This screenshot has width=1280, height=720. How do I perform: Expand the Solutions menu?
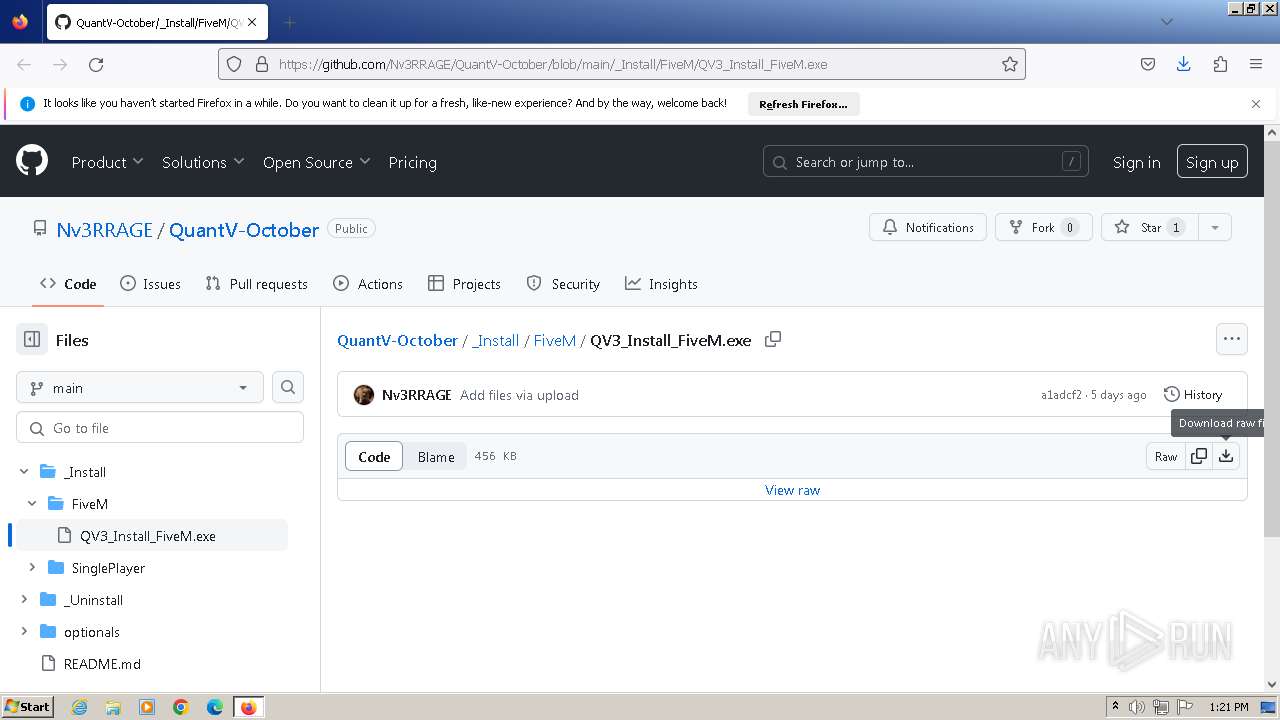point(203,162)
